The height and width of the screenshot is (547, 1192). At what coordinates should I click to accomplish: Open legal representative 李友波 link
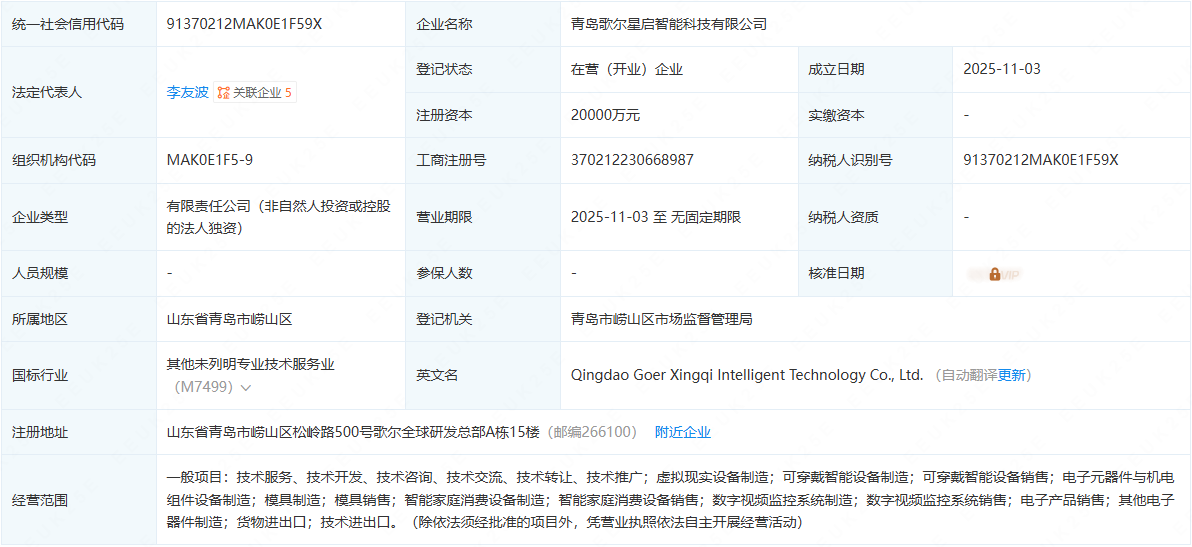[x=187, y=93]
